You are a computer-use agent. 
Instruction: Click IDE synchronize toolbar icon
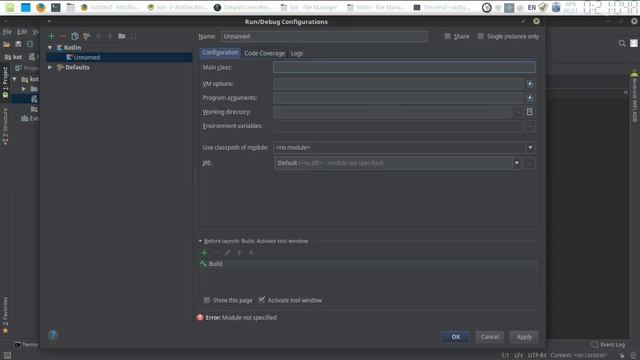(30, 44)
